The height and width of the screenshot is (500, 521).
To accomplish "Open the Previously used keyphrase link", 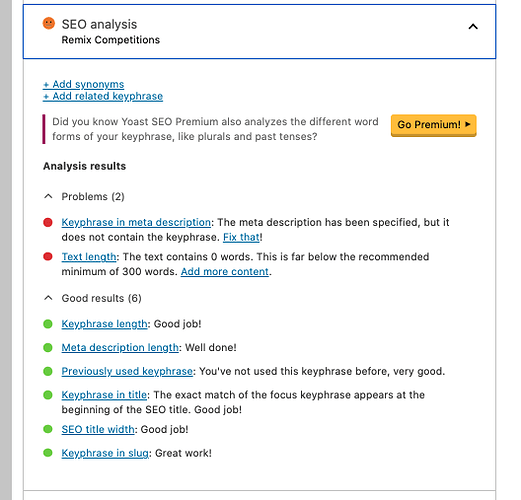I will pos(127,371).
